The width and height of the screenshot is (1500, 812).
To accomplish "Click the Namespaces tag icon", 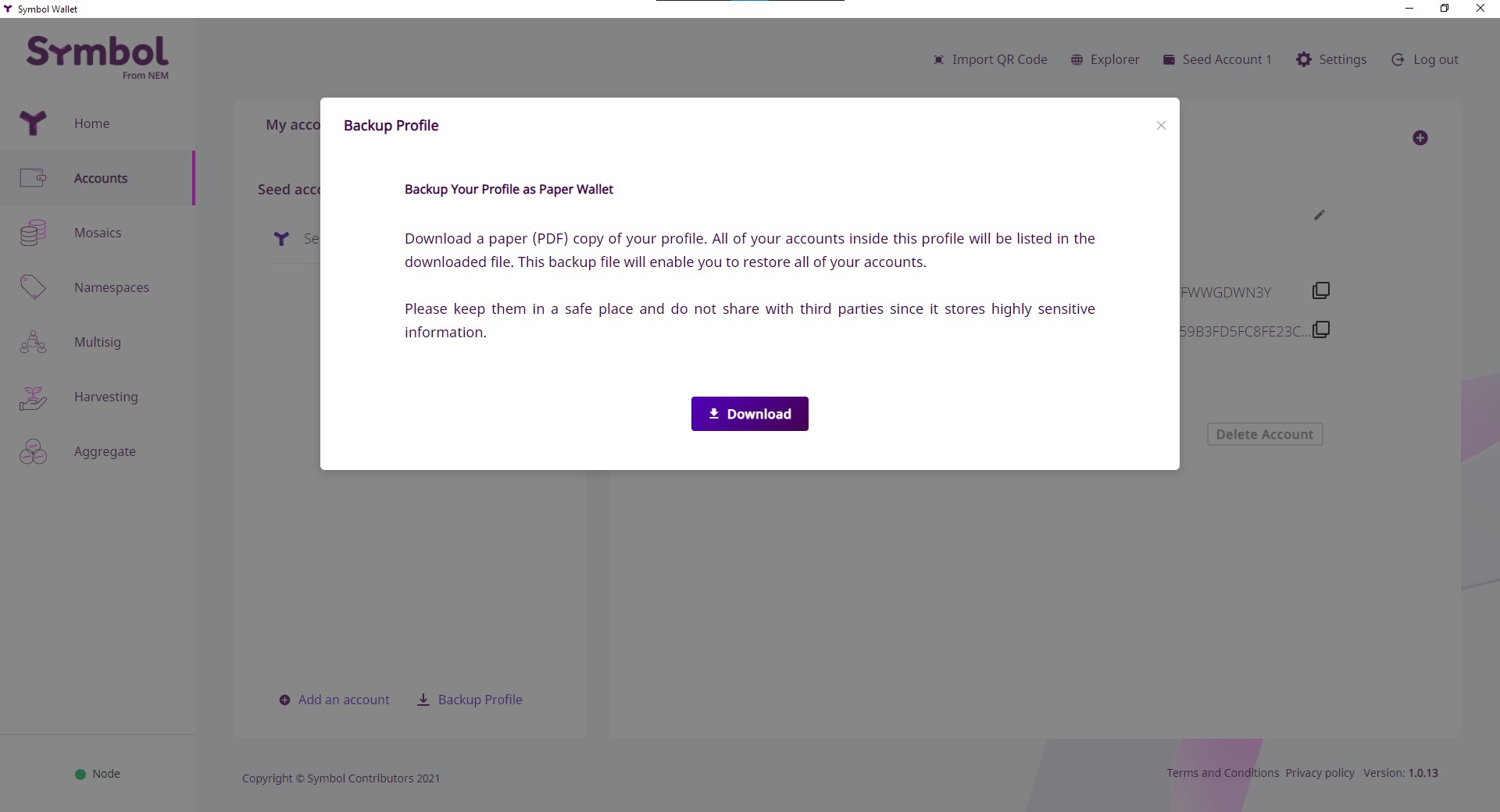I will click(33, 287).
